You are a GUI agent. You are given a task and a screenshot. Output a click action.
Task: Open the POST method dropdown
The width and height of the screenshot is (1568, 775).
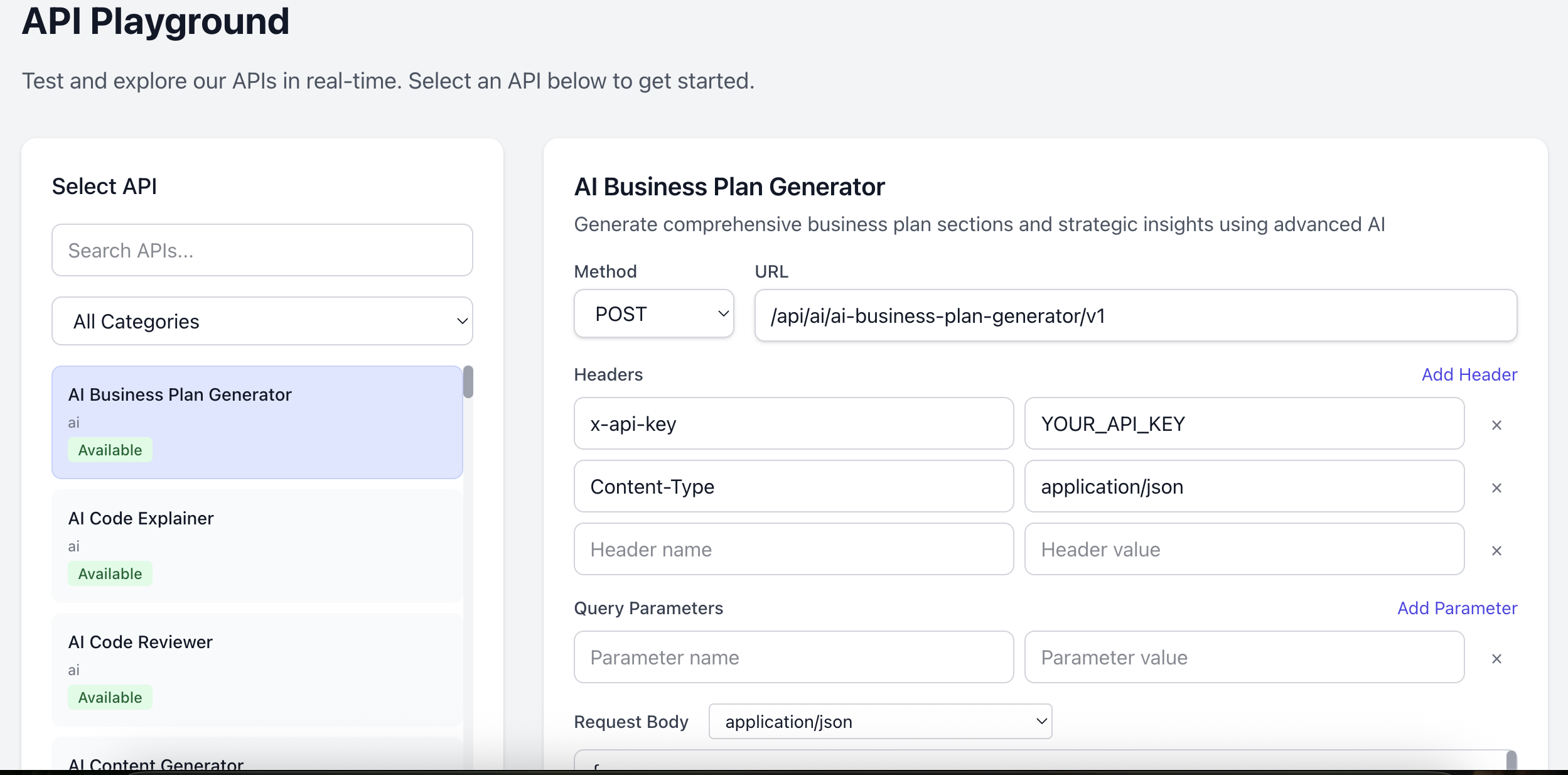(x=653, y=314)
